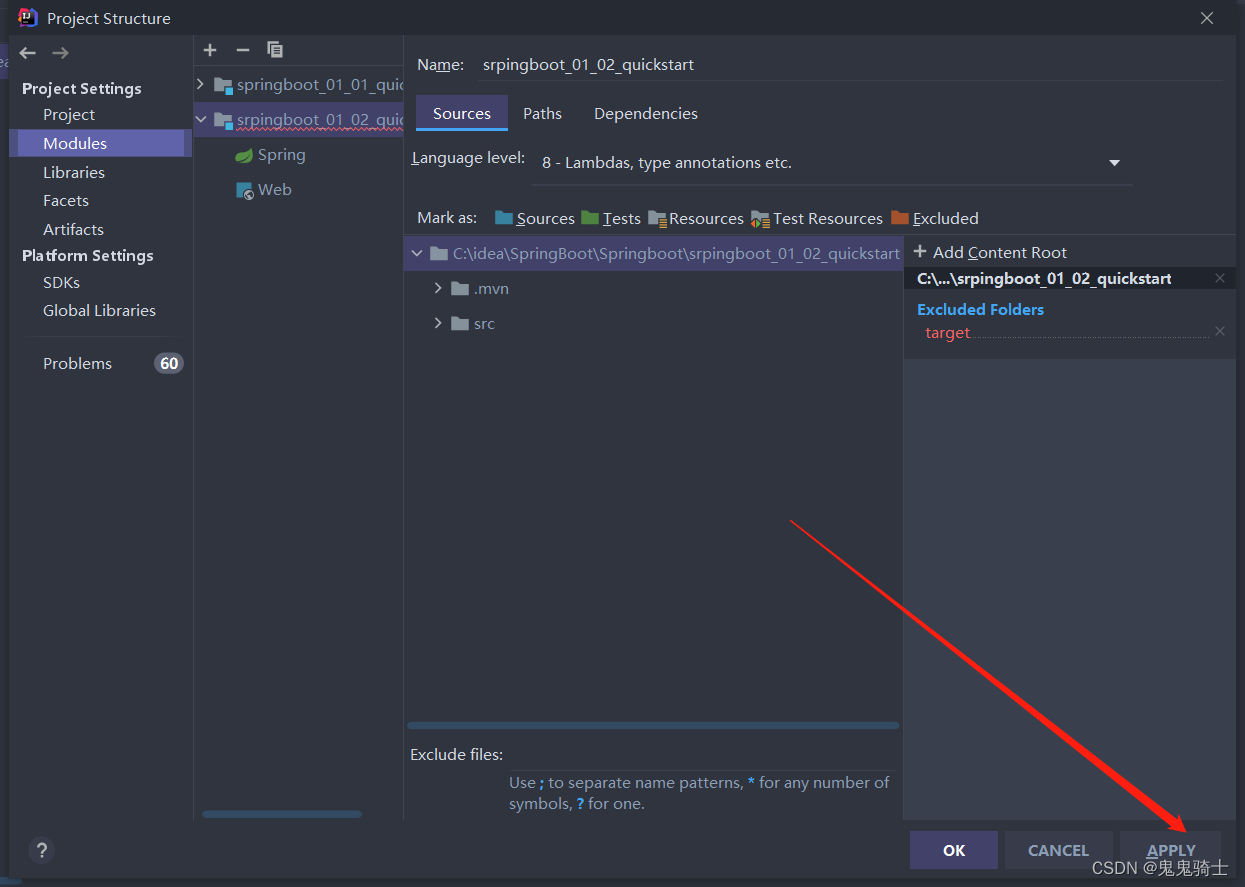The image size is (1245, 887).
Task: Mark as Excluded folder
Action: pyautogui.click(x=935, y=218)
